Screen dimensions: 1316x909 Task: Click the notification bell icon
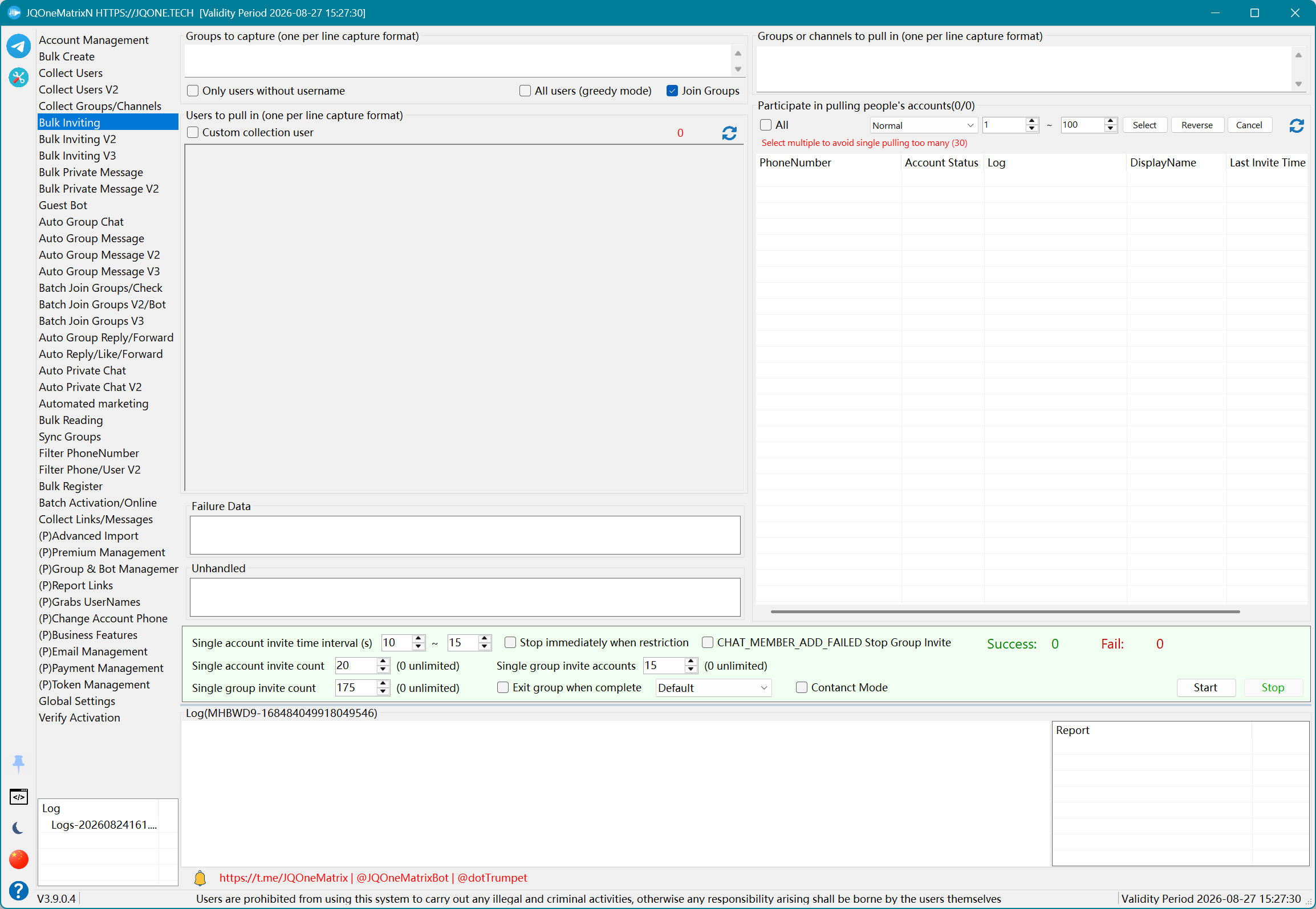[200, 878]
